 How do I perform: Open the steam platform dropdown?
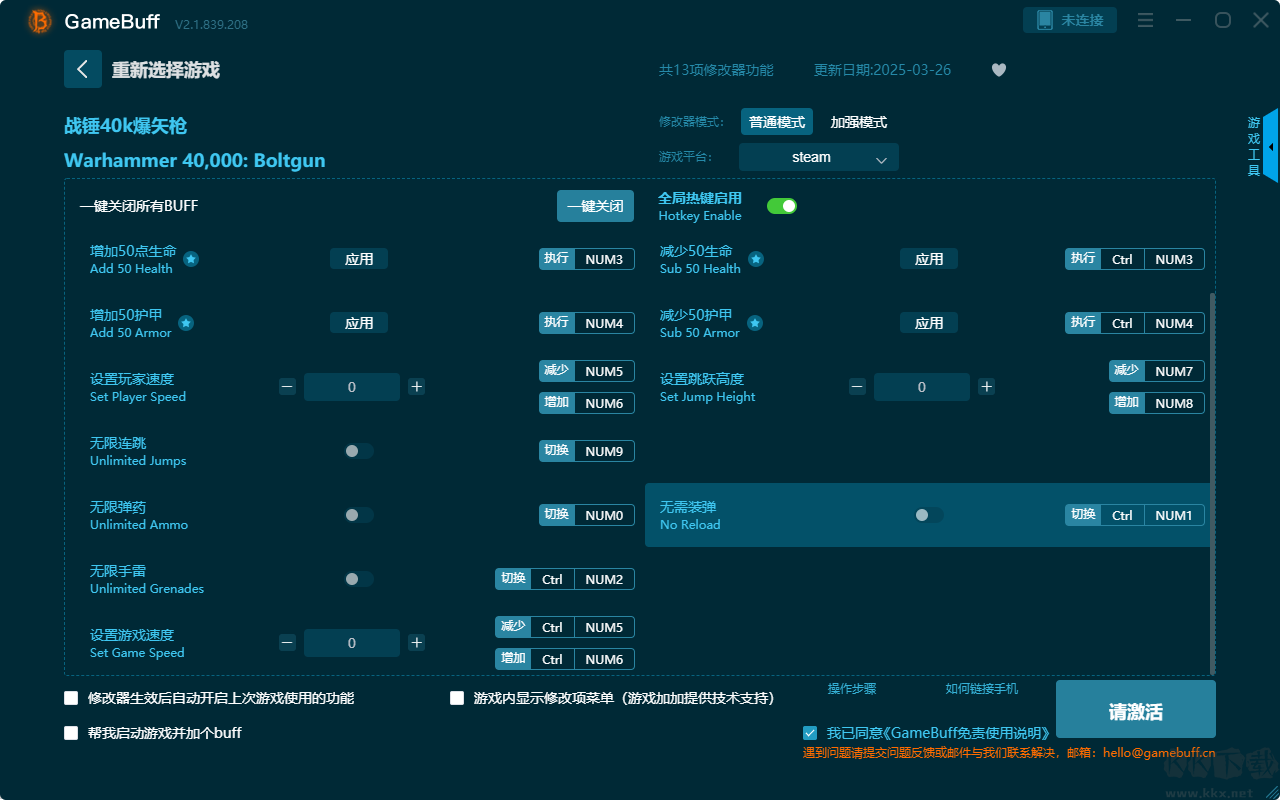coord(819,157)
